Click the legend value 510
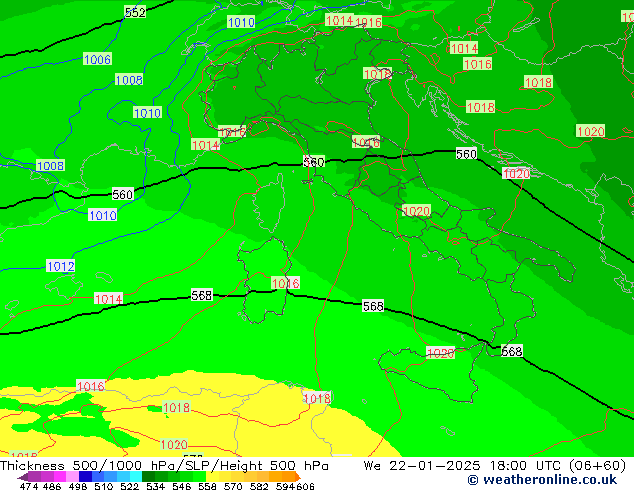The width and height of the screenshot is (634, 490). click(x=104, y=486)
